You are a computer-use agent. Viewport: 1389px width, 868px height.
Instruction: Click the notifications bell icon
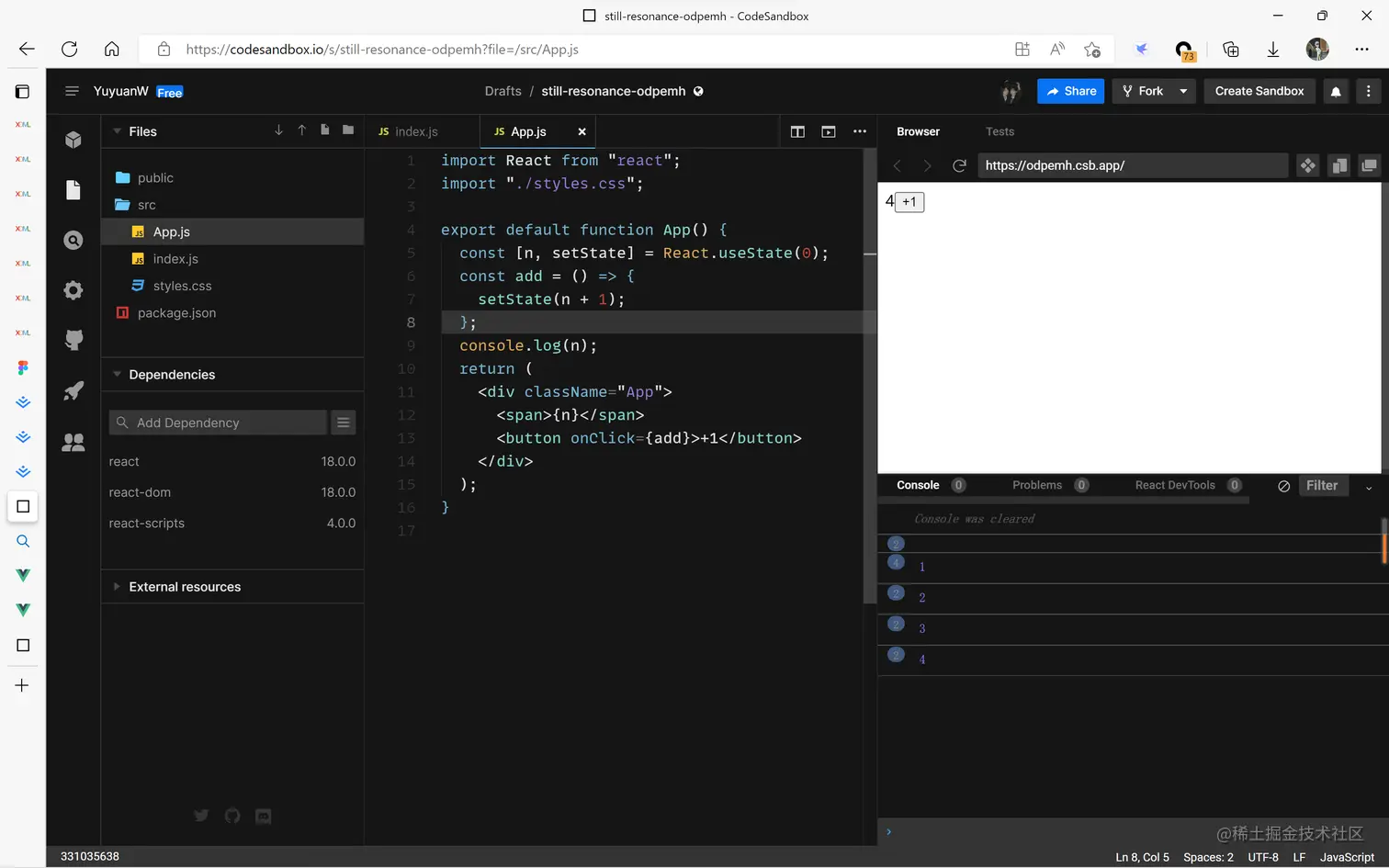click(x=1336, y=91)
